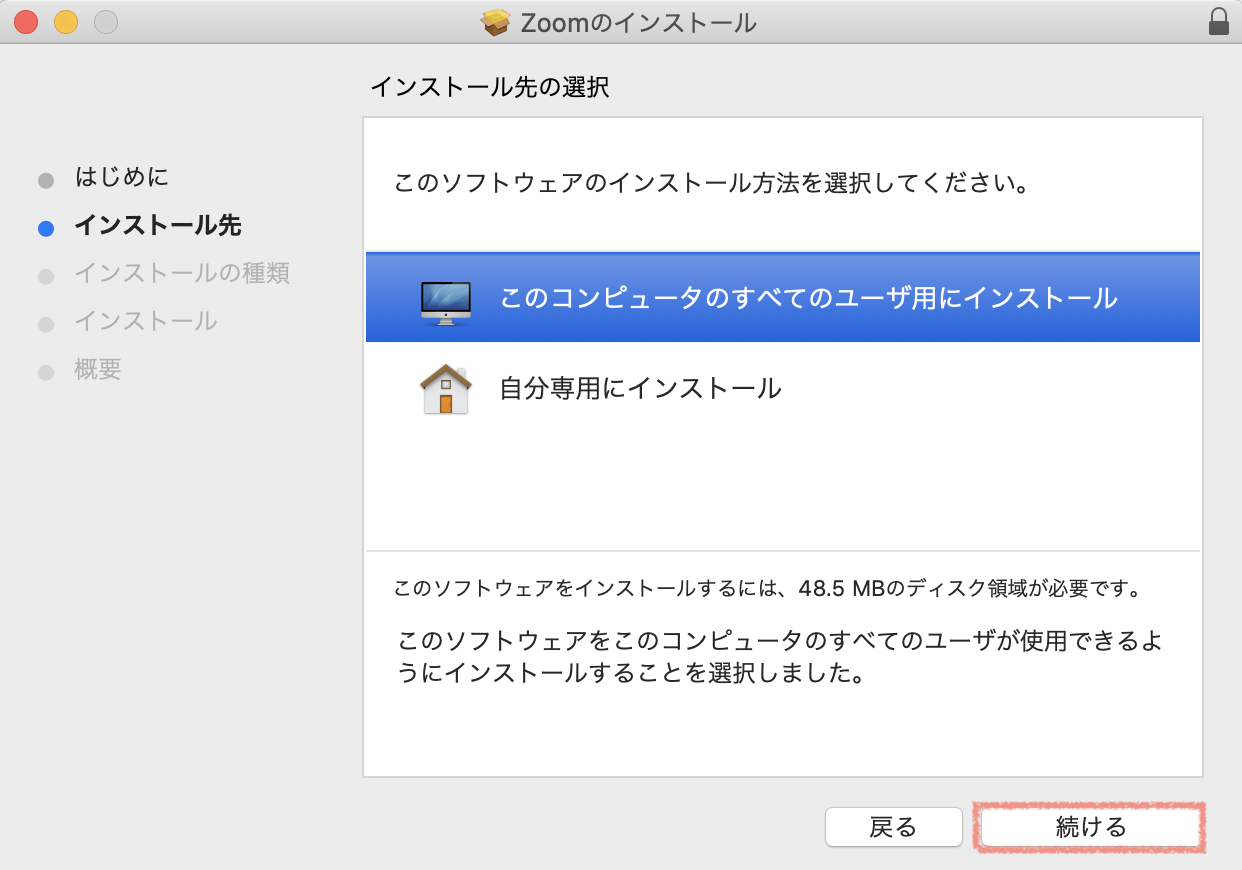Click the house icon for personal install
The height and width of the screenshot is (870, 1242).
click(446, 390)
